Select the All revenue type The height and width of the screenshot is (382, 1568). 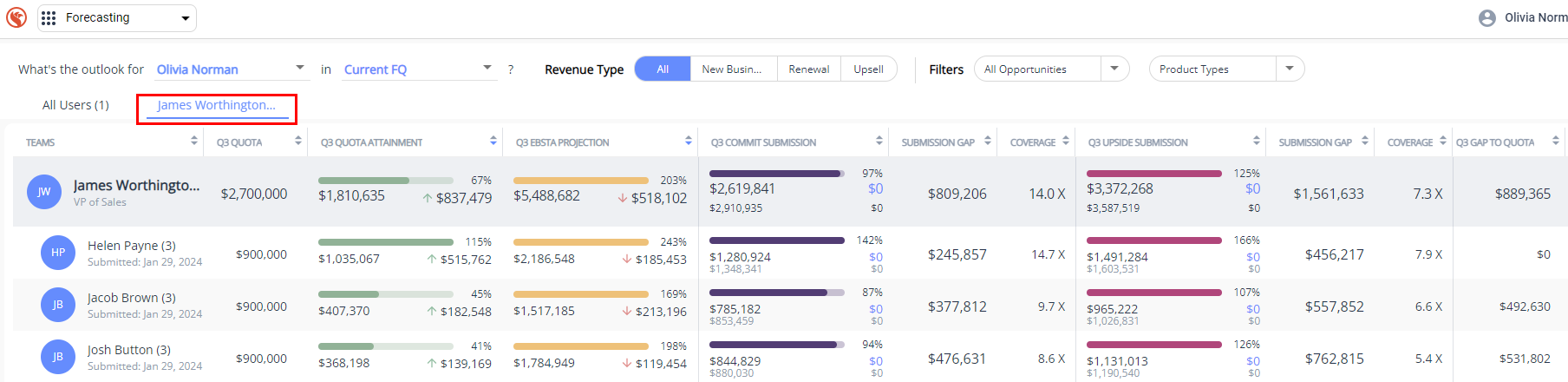(663, 69)
